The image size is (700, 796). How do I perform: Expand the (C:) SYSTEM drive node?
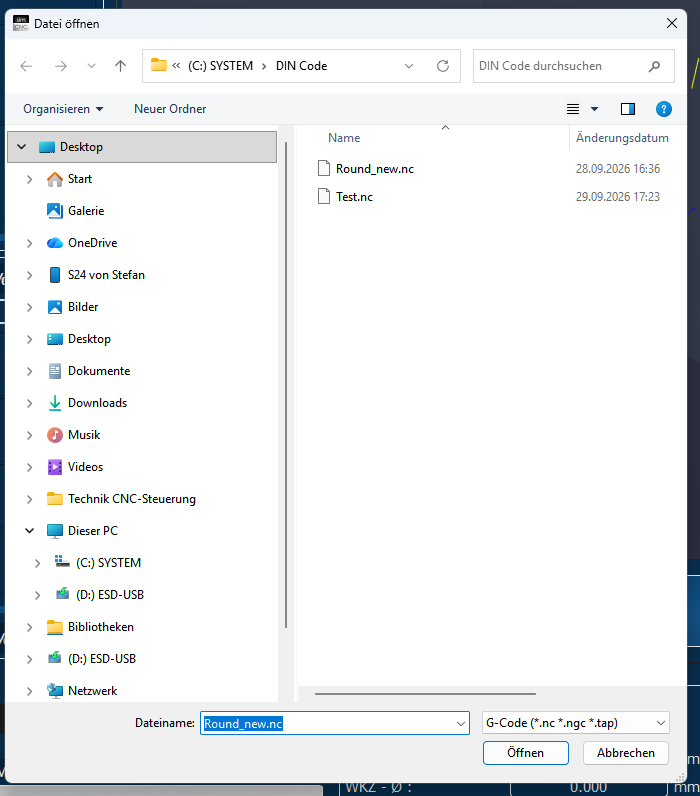[37, 563]
